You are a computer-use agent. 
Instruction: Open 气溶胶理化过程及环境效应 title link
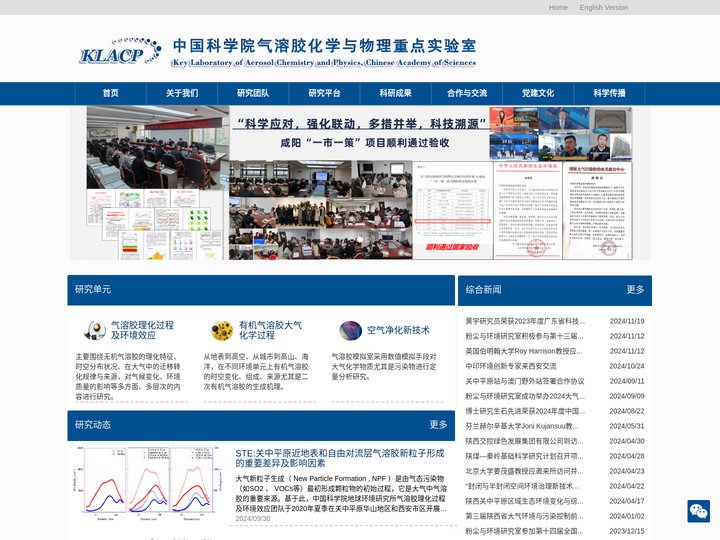[x=142, y=330]
